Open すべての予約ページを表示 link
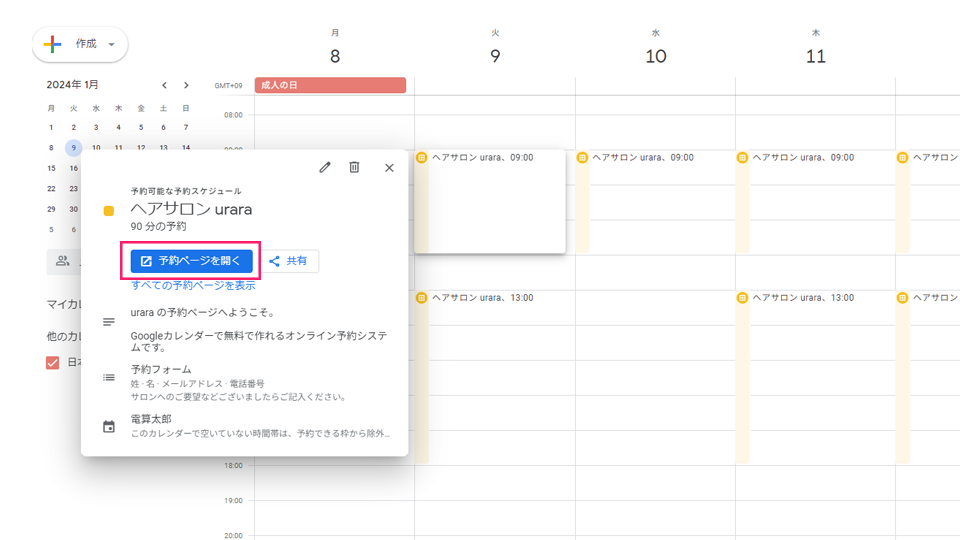The height and width of the screenshot is (540, 960). [x=193, y=285]
